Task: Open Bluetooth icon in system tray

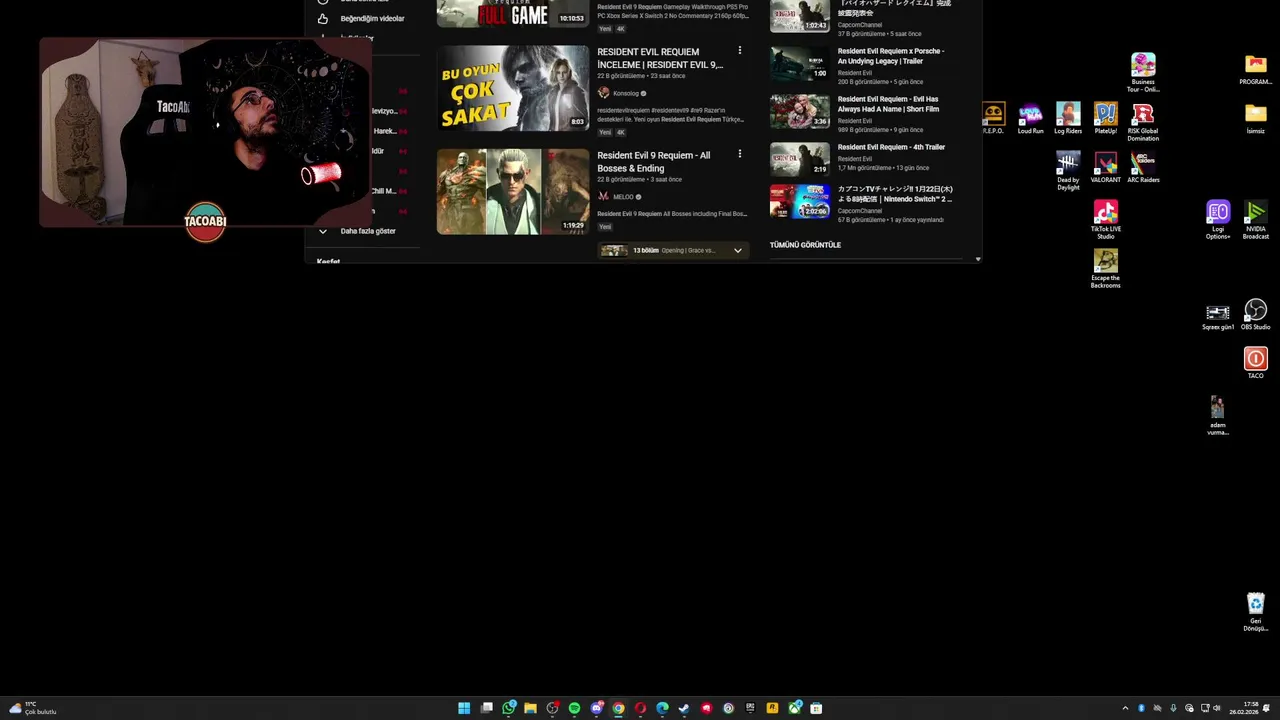Action: click(1141, 708)
